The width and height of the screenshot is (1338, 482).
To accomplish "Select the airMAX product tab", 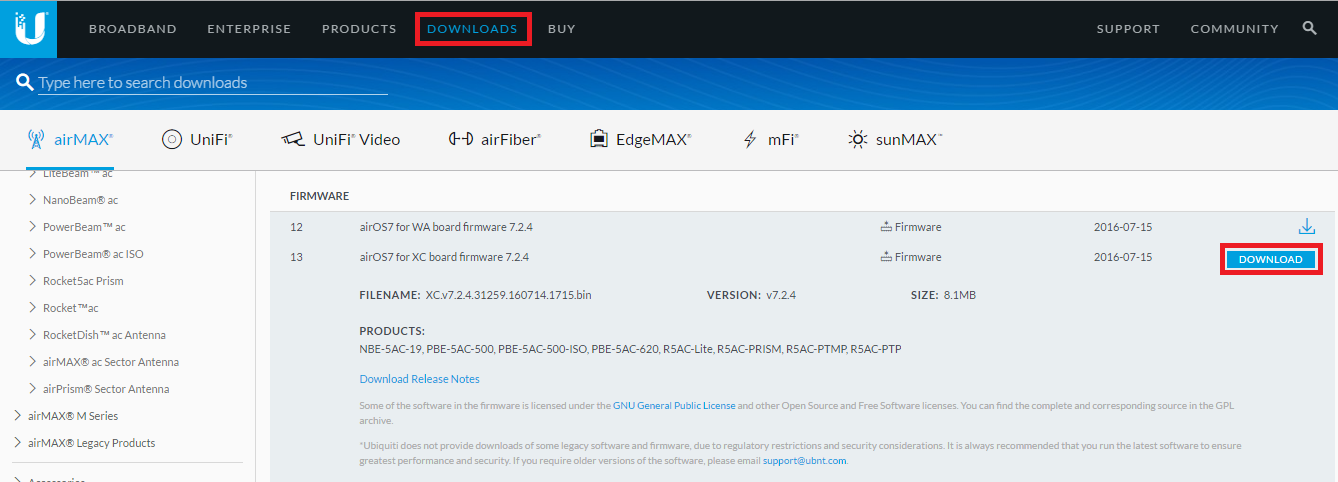I will (x=70, y=139).
